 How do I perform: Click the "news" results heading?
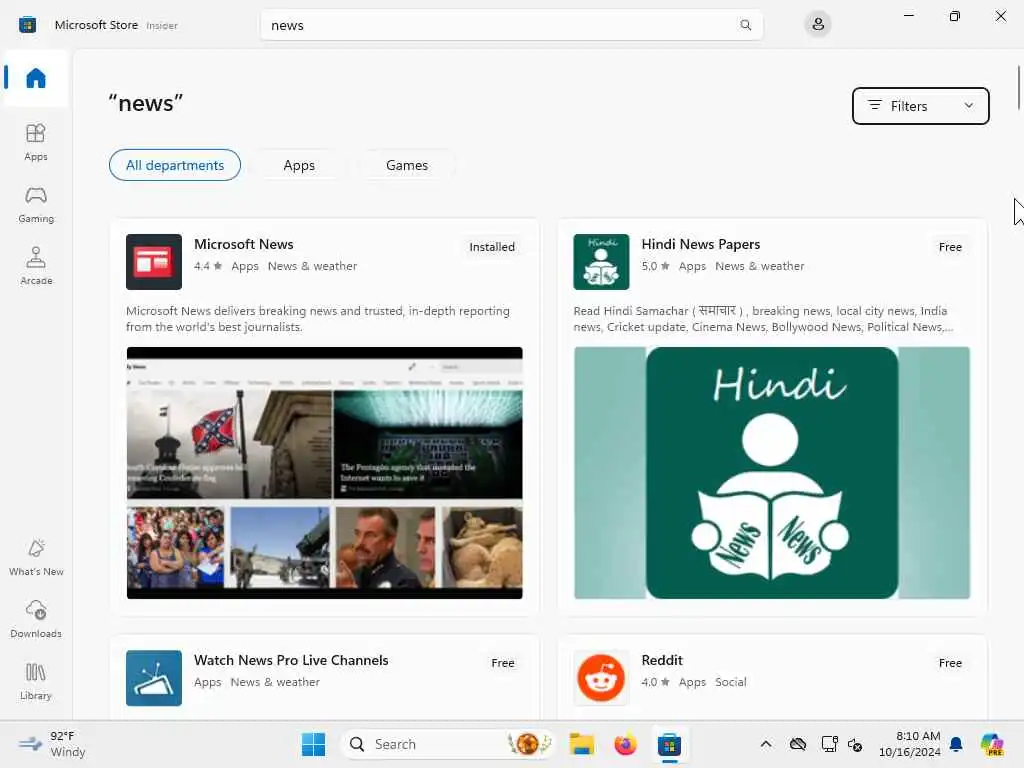[x=146, y=103]
